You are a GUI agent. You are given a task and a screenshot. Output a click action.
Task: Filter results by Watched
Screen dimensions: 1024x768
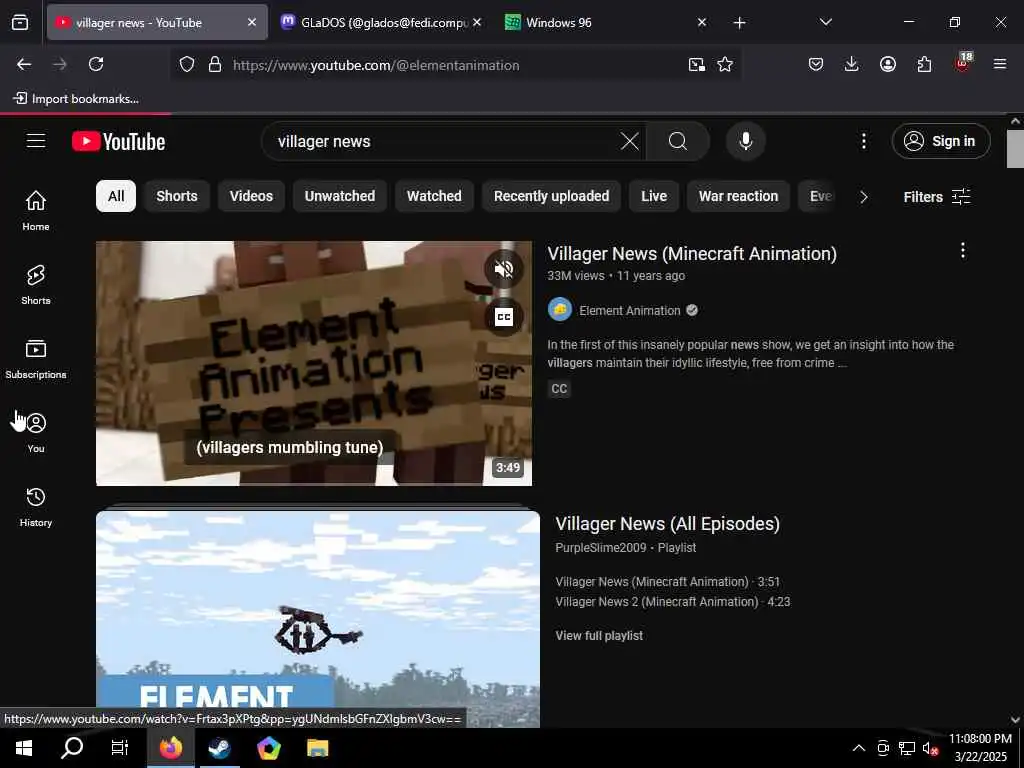click(434, 196)
